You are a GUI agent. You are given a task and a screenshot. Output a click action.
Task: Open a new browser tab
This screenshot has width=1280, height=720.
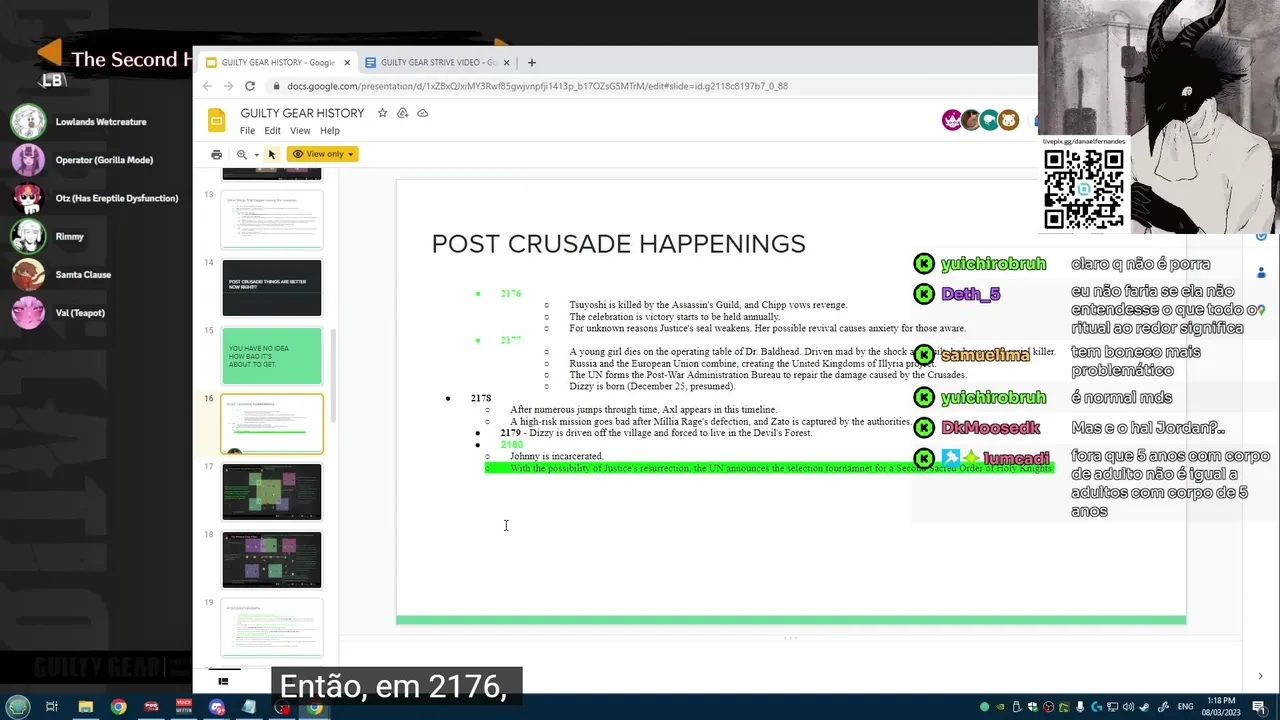[x=531, y=62]
